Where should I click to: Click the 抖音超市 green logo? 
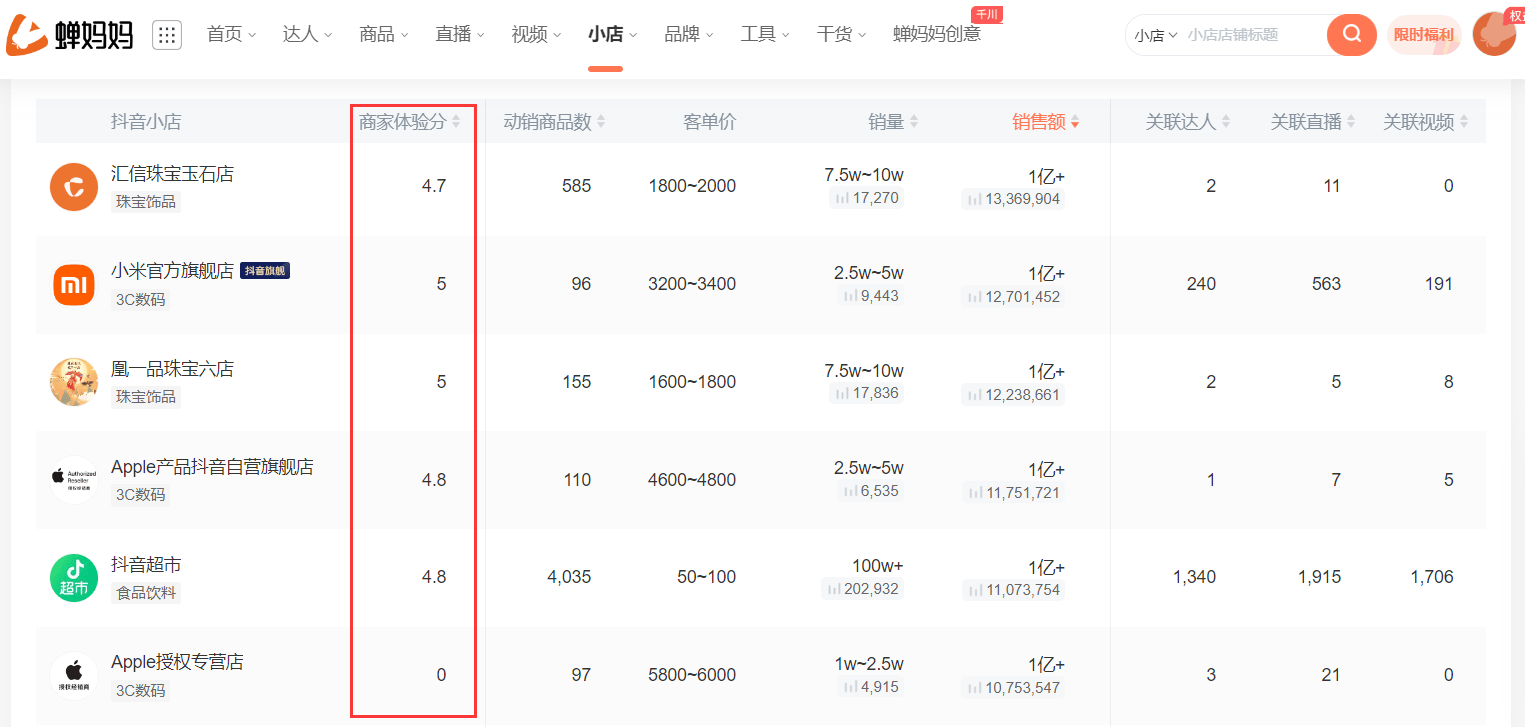[74, 578]
